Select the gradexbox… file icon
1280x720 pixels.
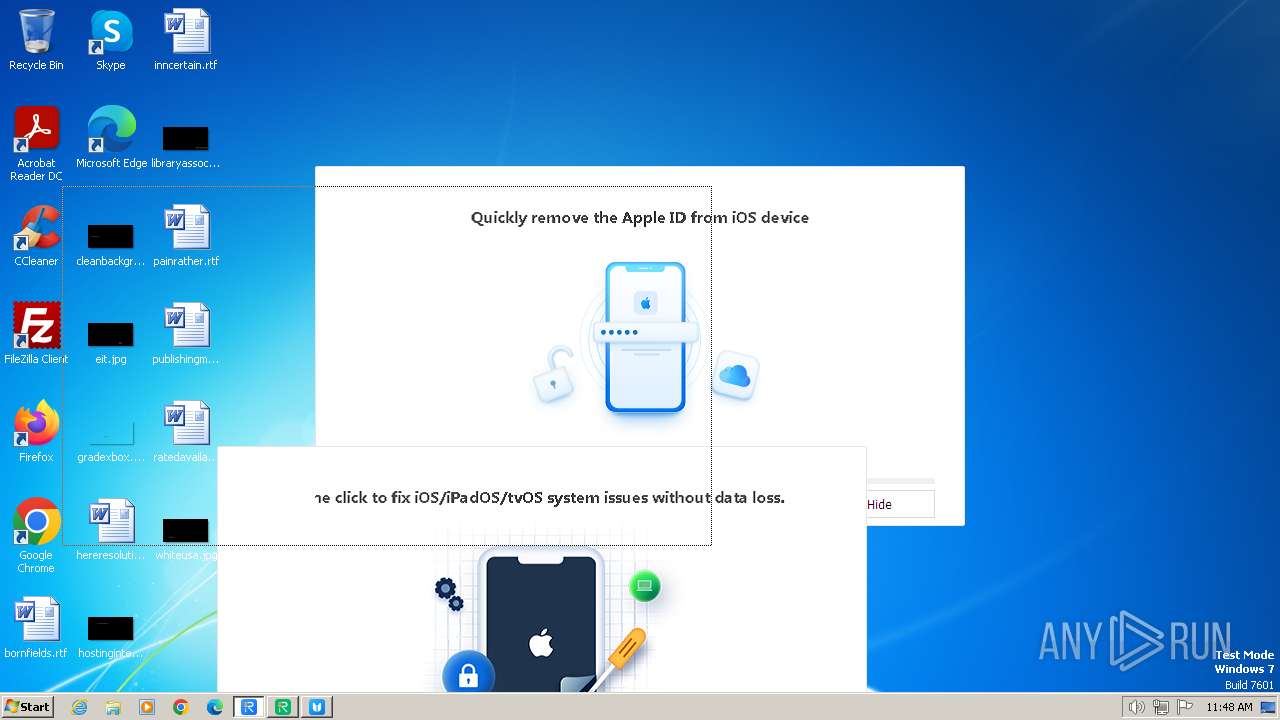(110, 440)
